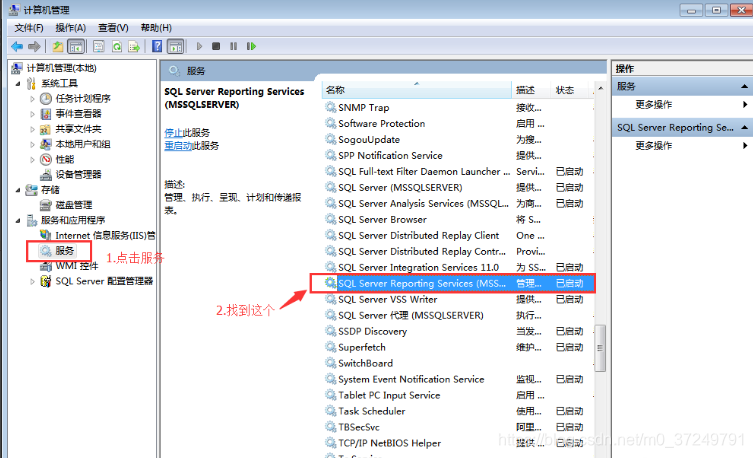
Task: Select the SogouUpdate service
Action: coord(459,140)
